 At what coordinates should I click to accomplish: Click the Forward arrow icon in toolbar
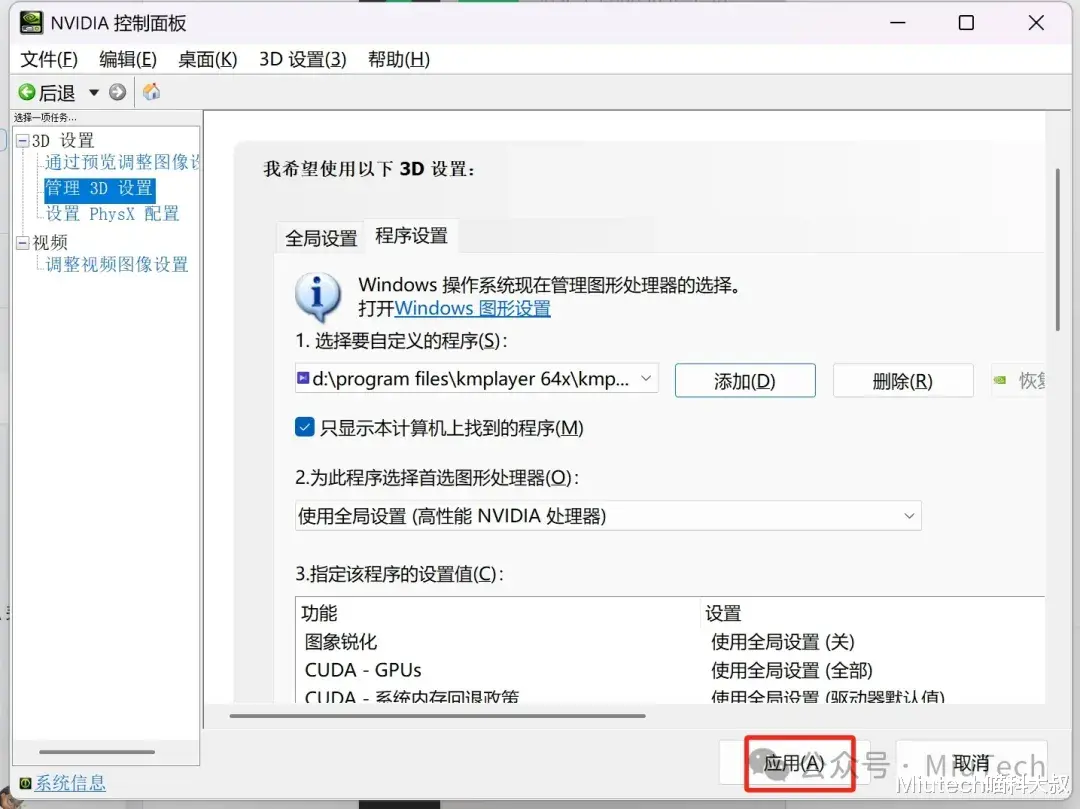coord(118,92)
